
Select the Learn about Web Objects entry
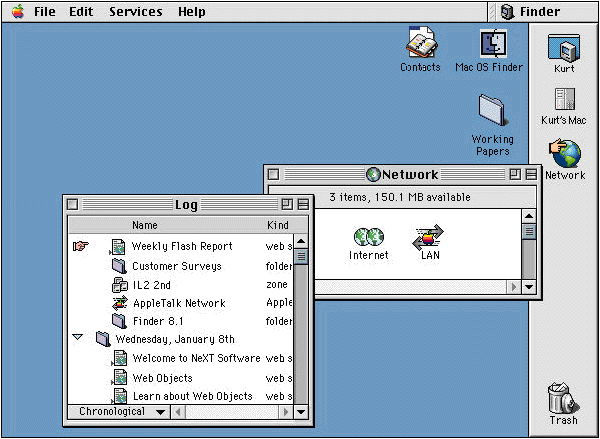pyautogui.click(x=192, y=396)
